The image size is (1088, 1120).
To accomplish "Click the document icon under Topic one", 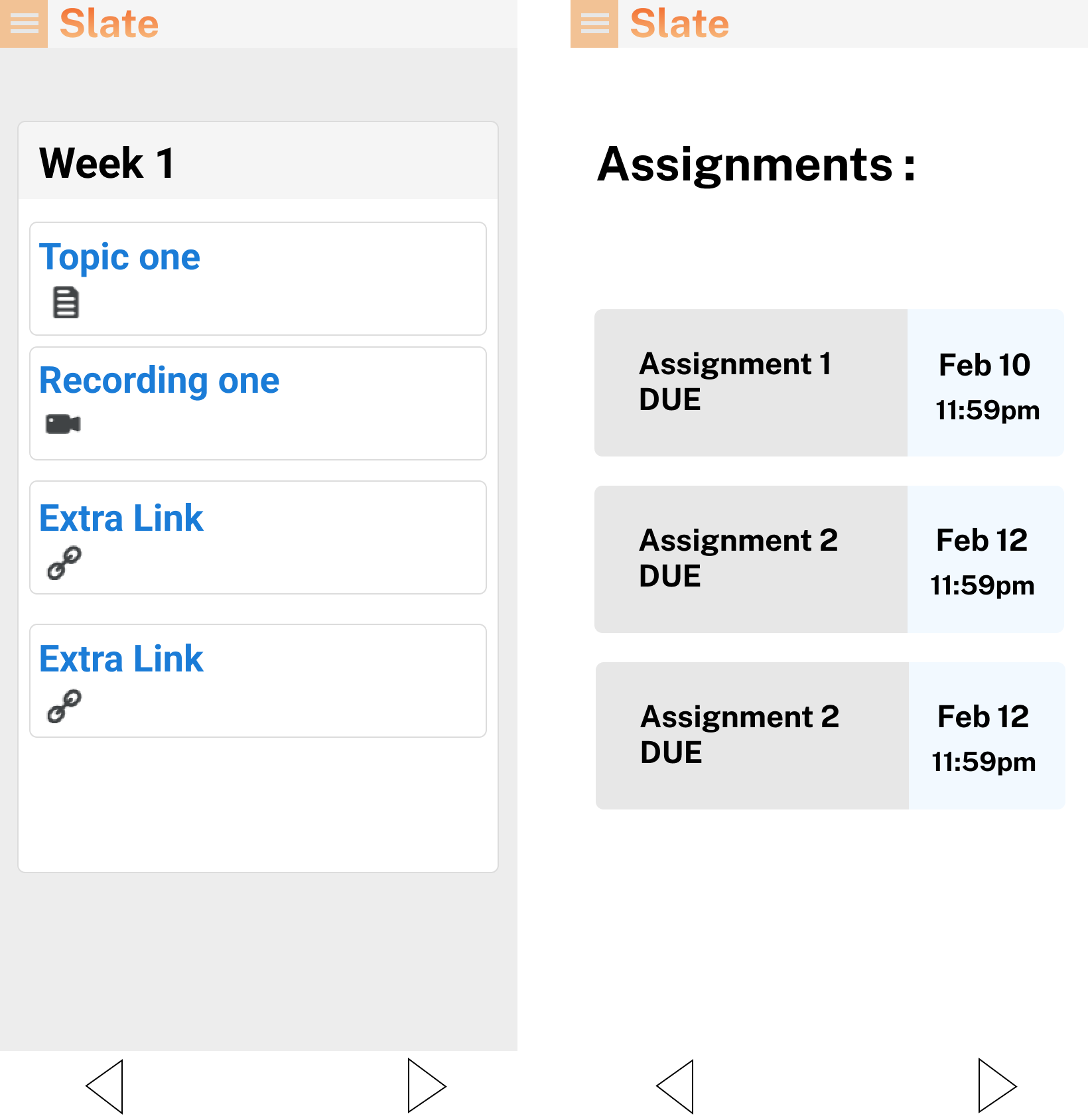I will [x=66, y=303].
